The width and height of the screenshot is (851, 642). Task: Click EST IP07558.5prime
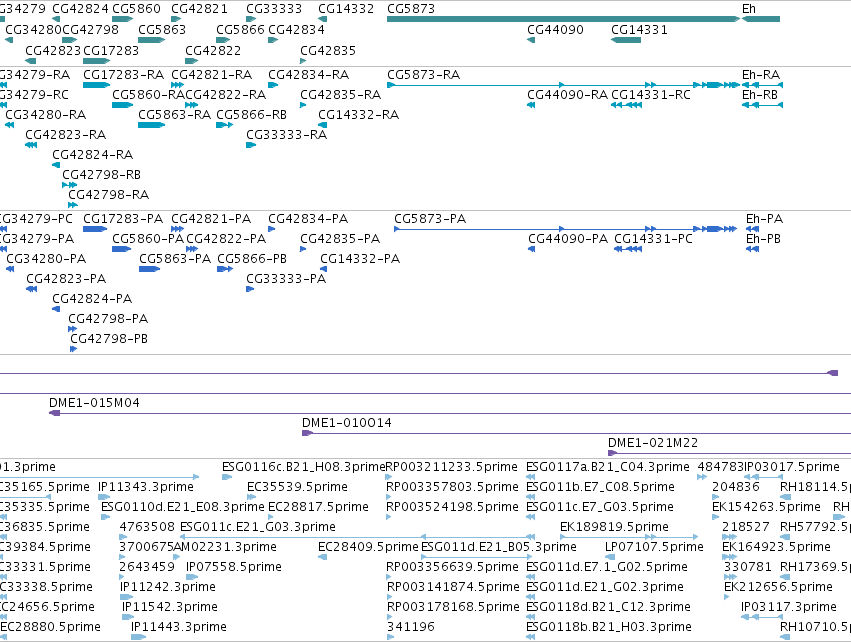(x=192, y=577)
